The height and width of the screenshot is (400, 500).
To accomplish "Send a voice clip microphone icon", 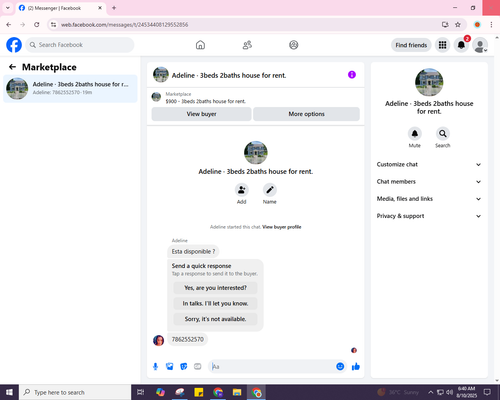I will (x=155, y=367).
